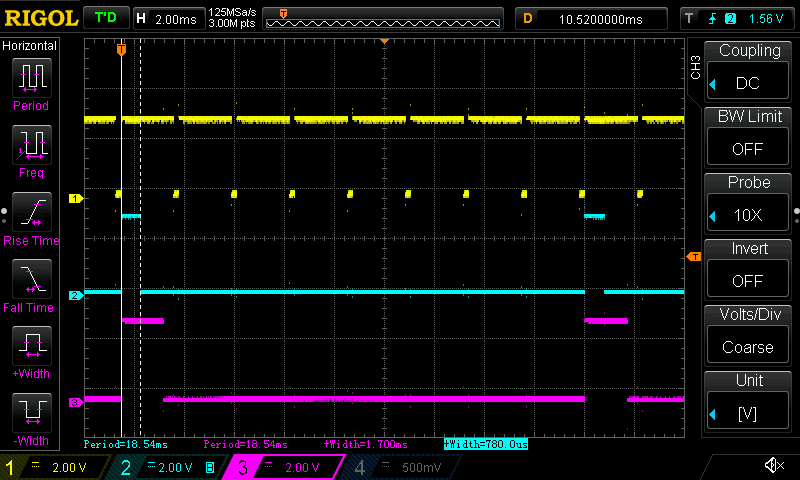Choose the Rise Time measurement icon
Image resolution: width=800 pixels, height=480 pixels.
(31, 212)
